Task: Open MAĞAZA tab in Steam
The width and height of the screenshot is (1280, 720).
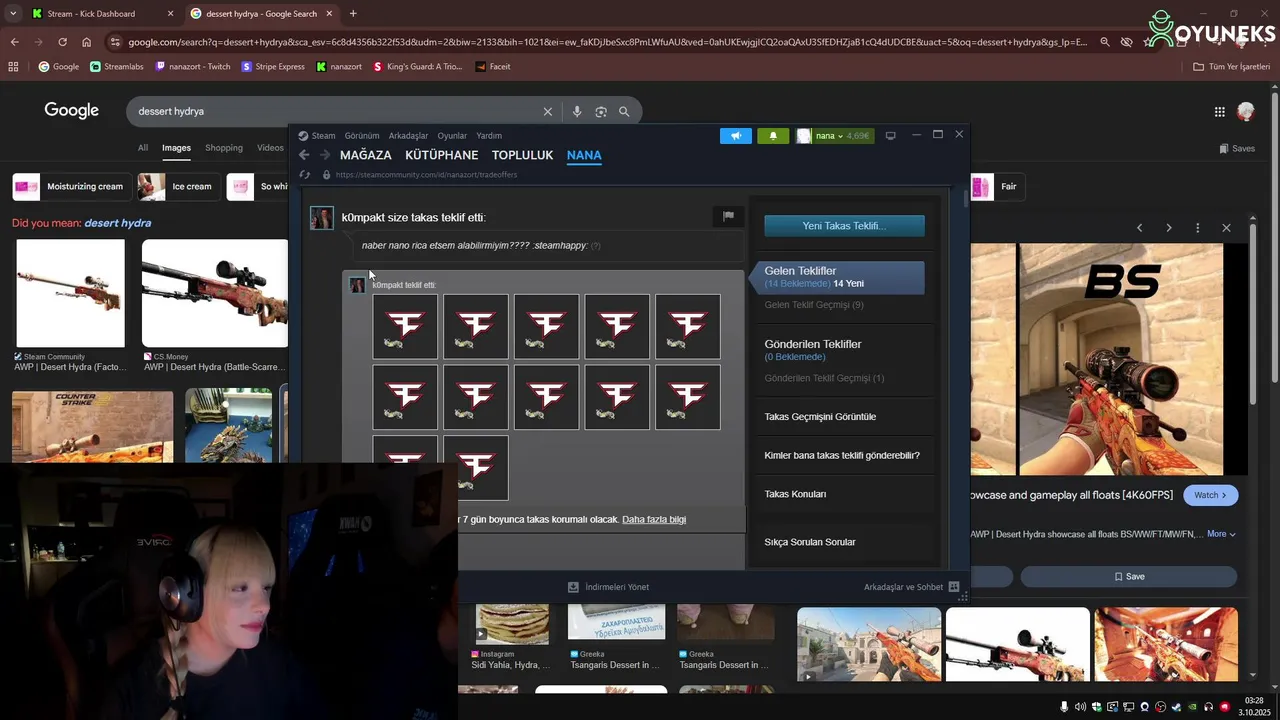Action: [x=366, y=155]
